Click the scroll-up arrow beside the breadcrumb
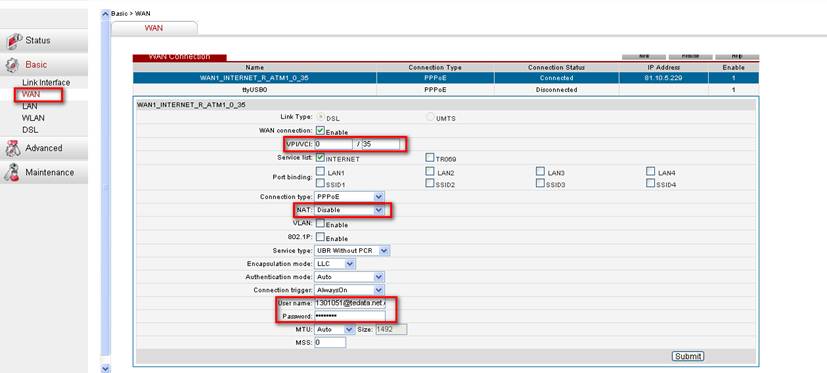The height and width of the screenshot is (373, 827). (105, 14)
